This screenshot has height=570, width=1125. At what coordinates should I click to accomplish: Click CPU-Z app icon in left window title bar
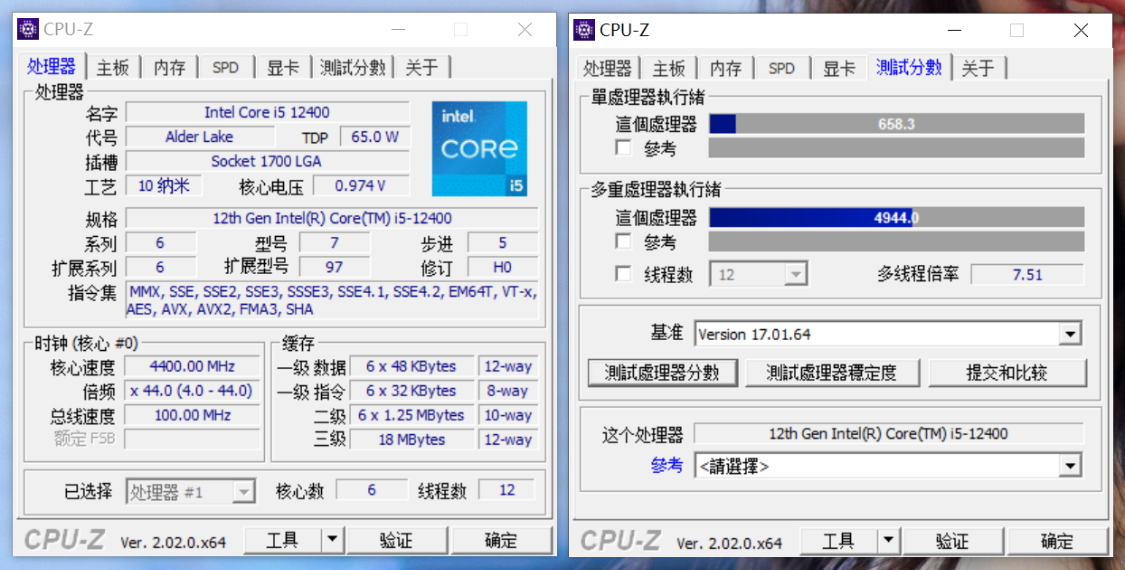(28, 30)
